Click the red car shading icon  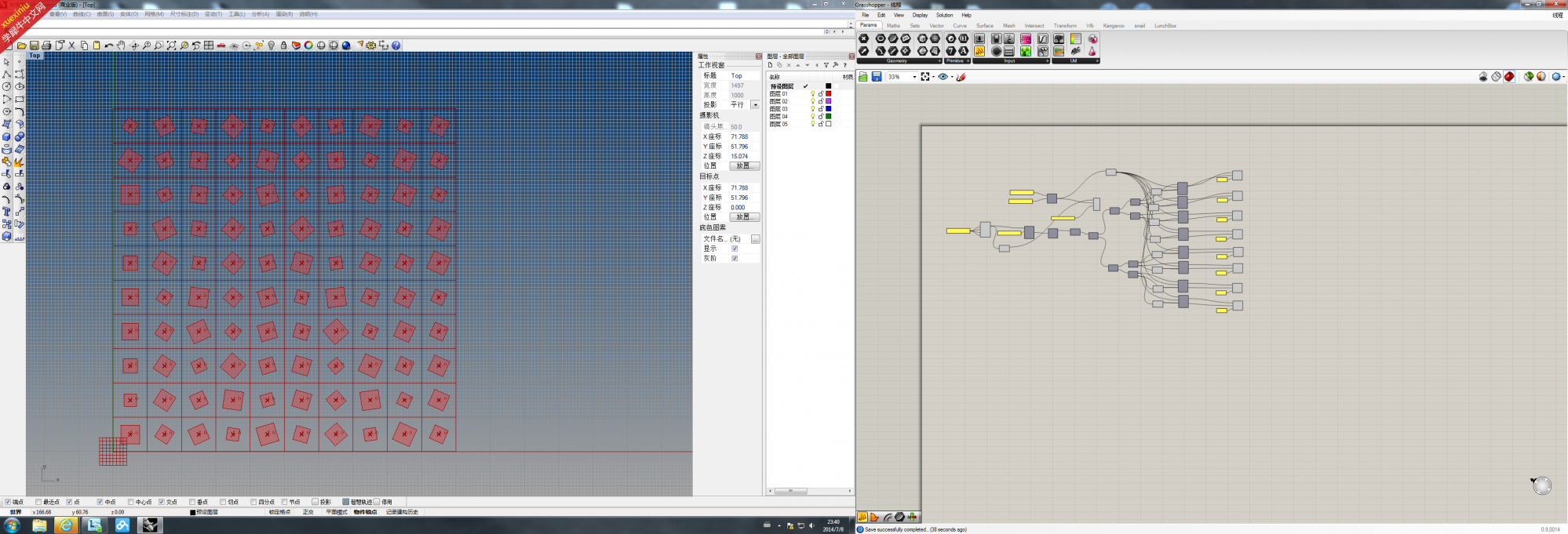tap(221, 45)
